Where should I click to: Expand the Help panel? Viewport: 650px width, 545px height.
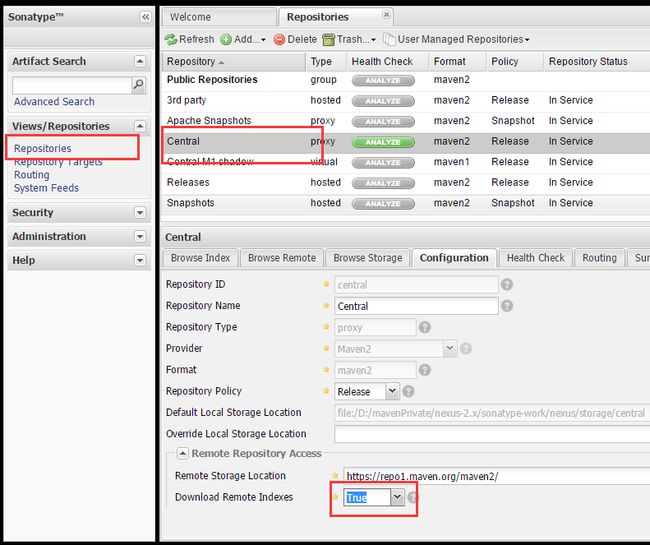pyautogui.click(x=140, y=260)
